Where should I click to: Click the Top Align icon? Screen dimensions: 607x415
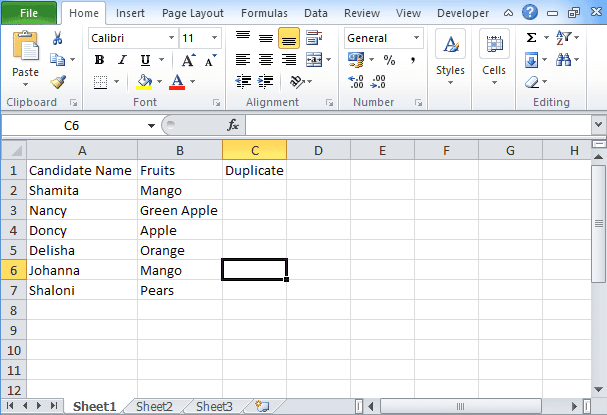[x=243, y=38]
